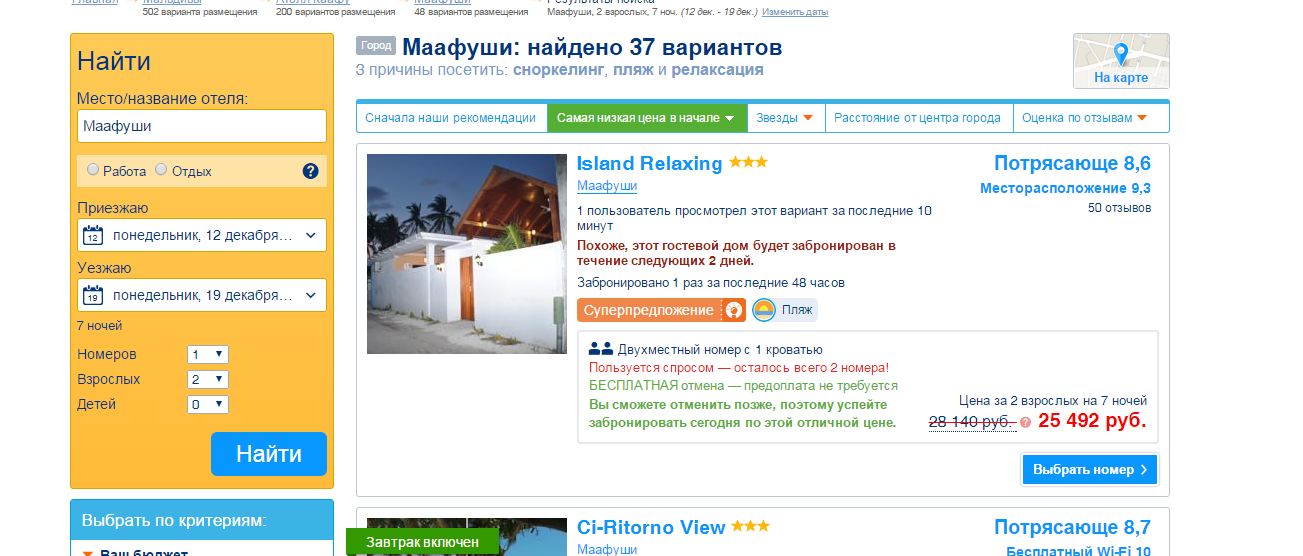
Task: Click the Место/название отеля input field
Action: (202, 126)
